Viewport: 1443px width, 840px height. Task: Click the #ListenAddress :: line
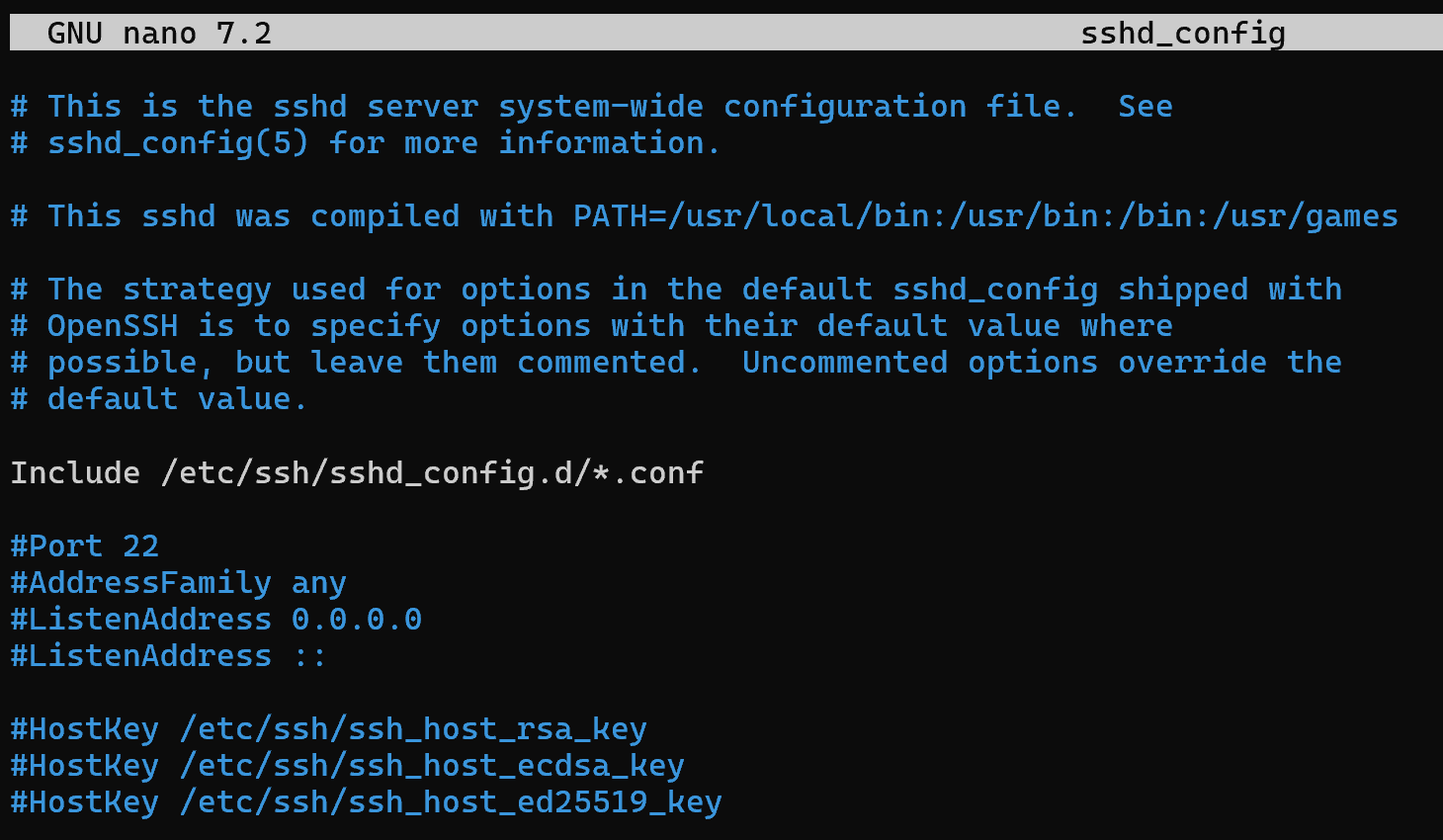coord(168,656)
